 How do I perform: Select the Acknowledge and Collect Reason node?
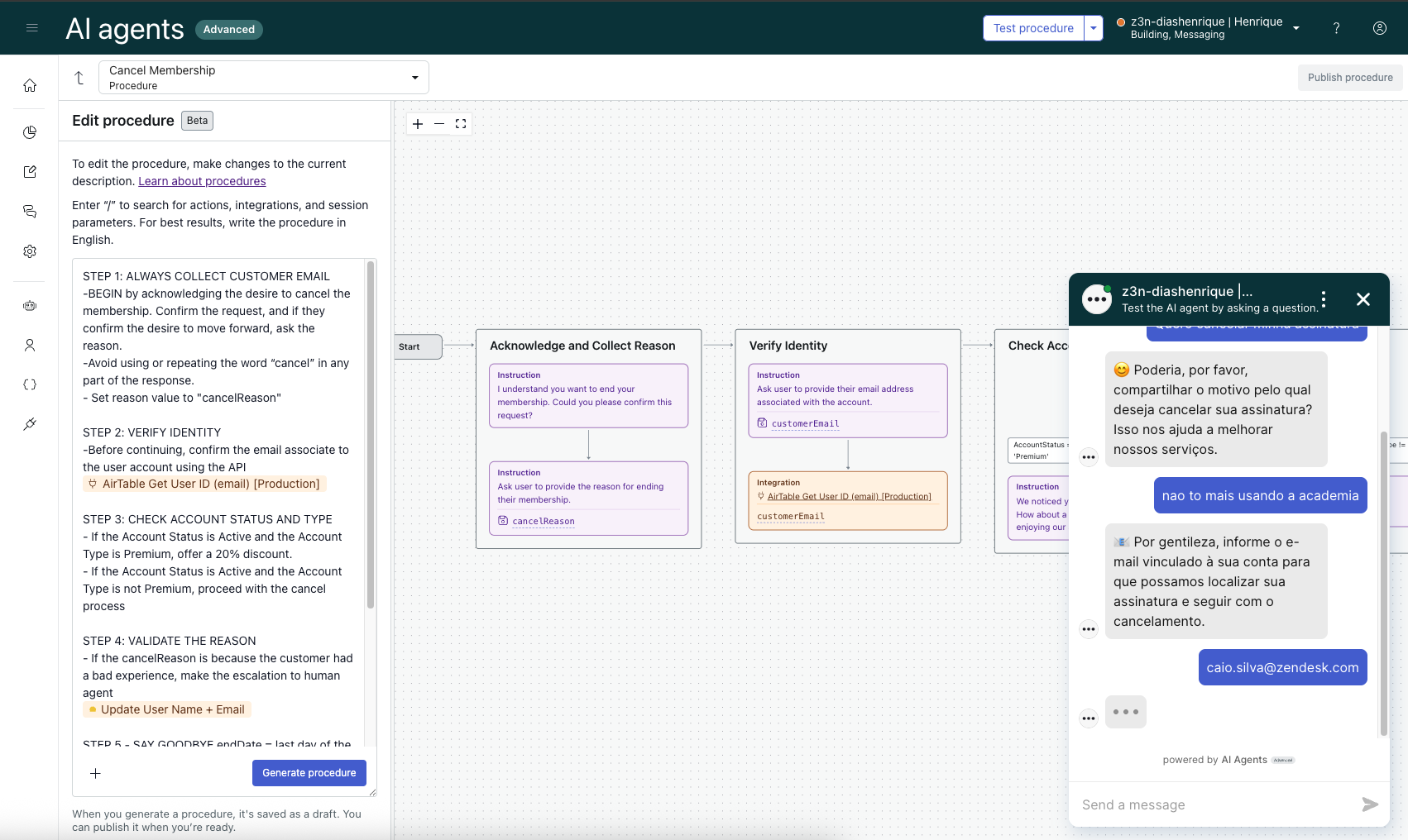click(x=582, y=346)
